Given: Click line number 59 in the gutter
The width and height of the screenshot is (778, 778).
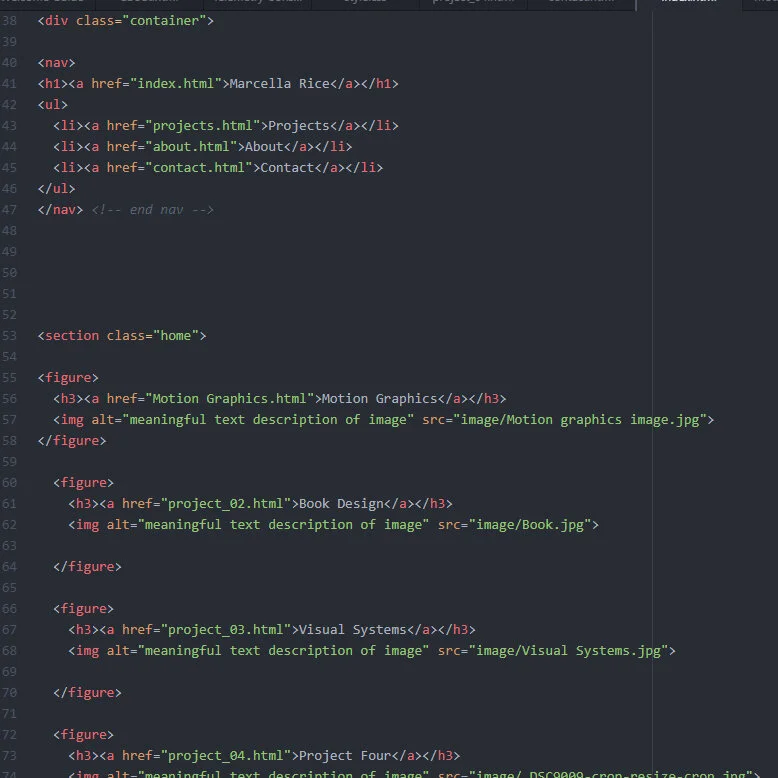Looking at the screenshot, I should (9, 462).
